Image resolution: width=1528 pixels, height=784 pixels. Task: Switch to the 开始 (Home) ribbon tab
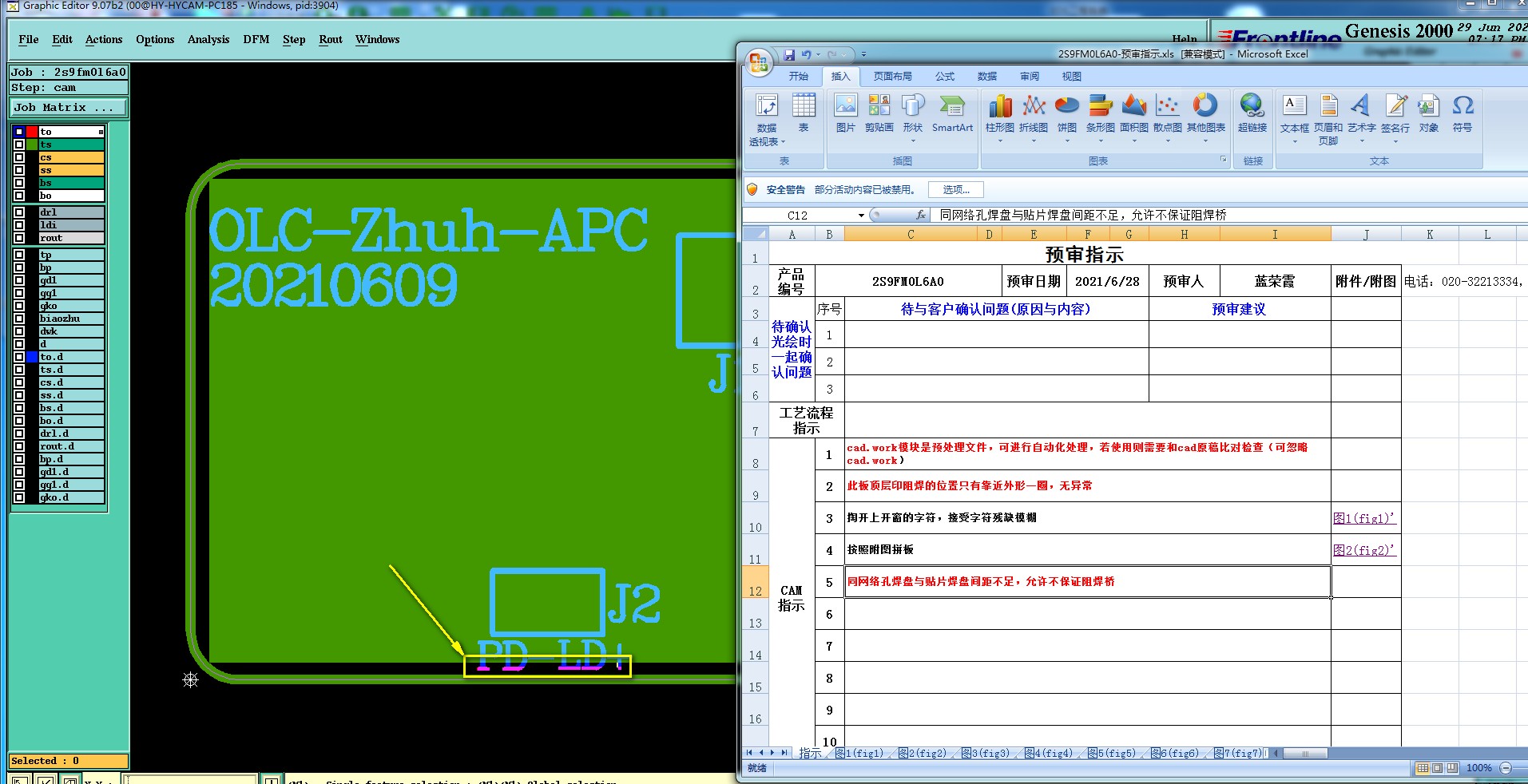tap(799, 76)
